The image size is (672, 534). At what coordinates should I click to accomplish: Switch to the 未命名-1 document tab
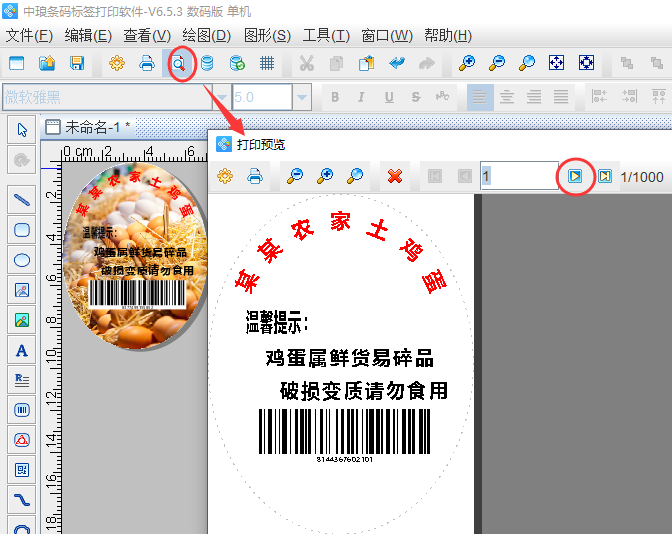(88, 127)
